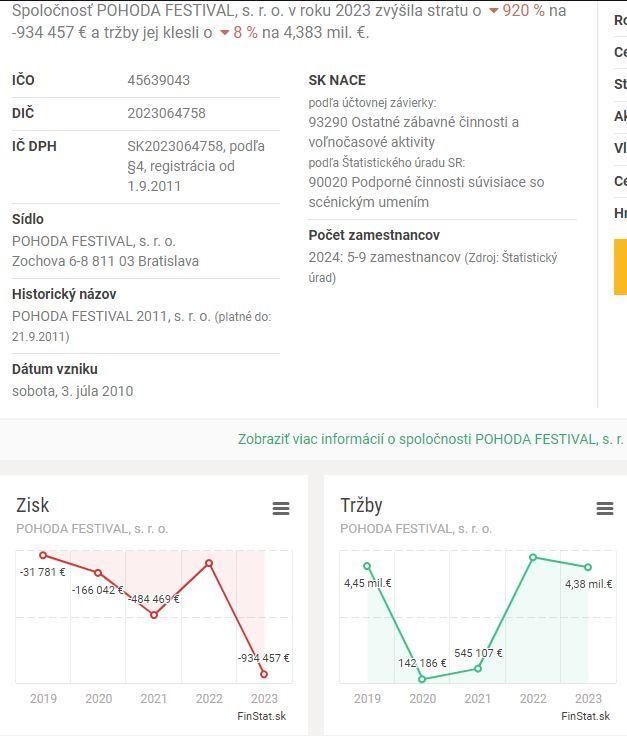Open the Tržby chart hamburger menu
The width and height of the screenshot is (627, 736).
coord(604,508)
